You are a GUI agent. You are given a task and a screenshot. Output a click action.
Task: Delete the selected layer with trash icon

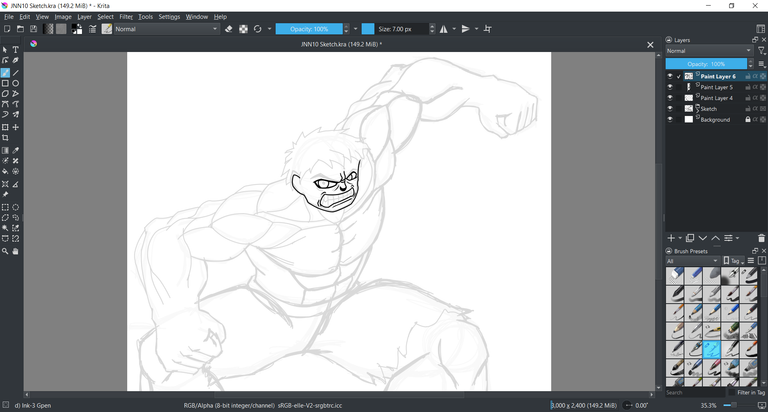coord(761,238)
